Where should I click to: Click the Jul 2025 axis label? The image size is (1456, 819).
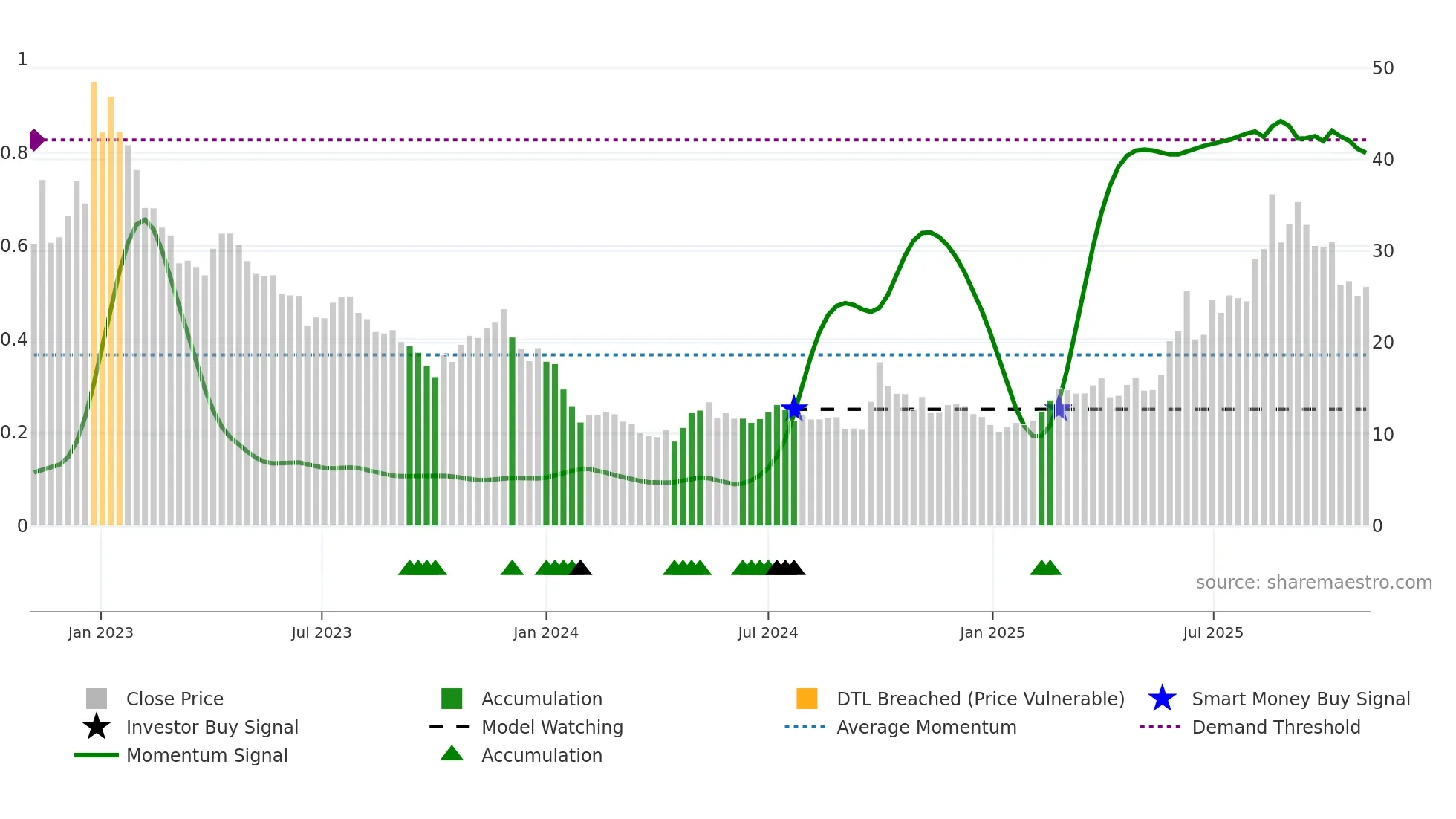click(1212, 632)
